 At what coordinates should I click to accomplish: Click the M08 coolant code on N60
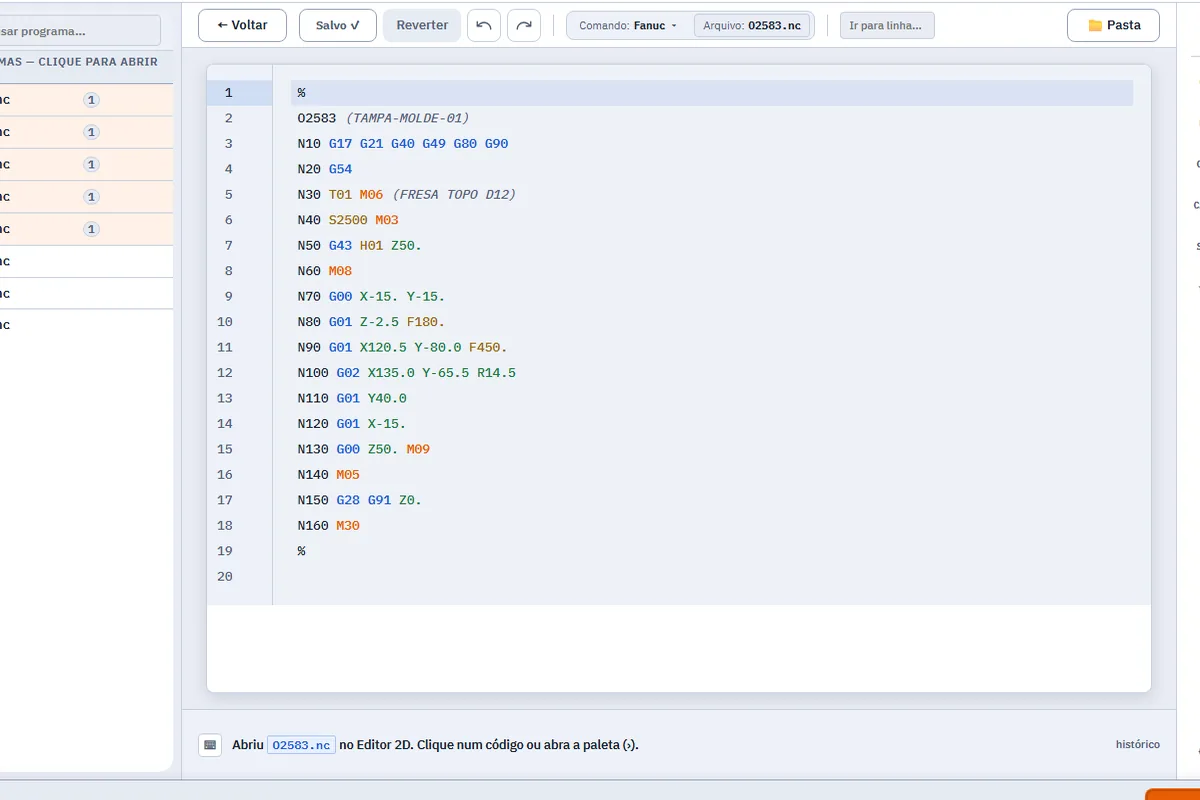click(x=341, y=271)
